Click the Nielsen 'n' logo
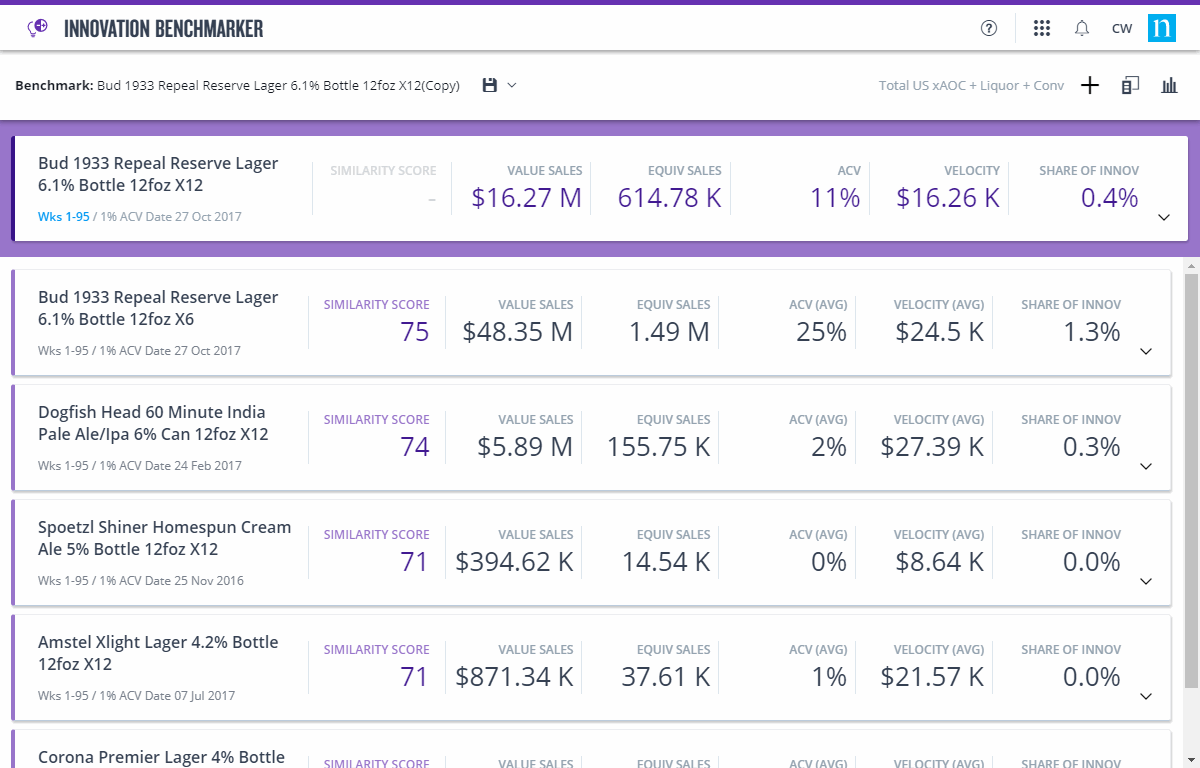This screenshot has width=1200, height=768. (1162, 28)
